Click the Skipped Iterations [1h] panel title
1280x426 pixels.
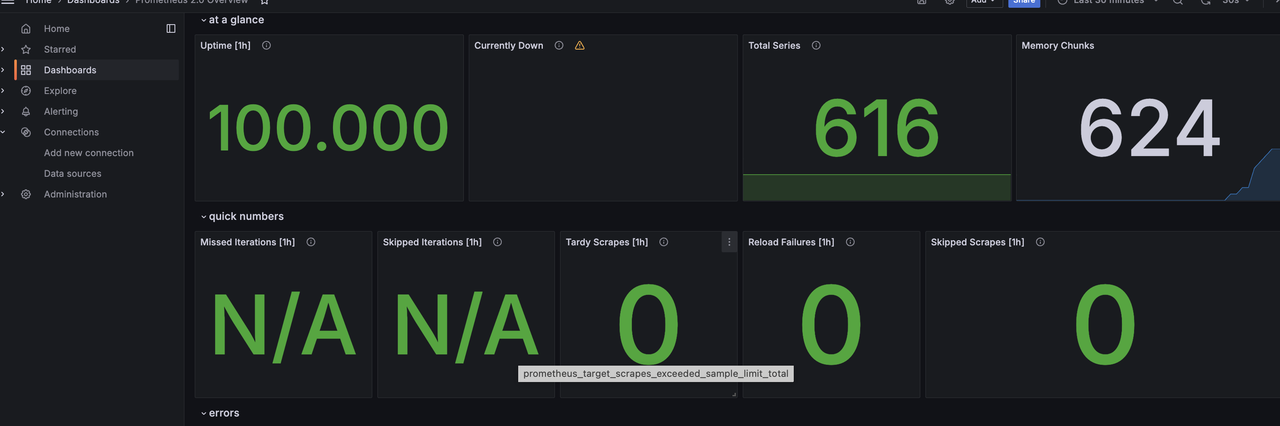(432, 242)
